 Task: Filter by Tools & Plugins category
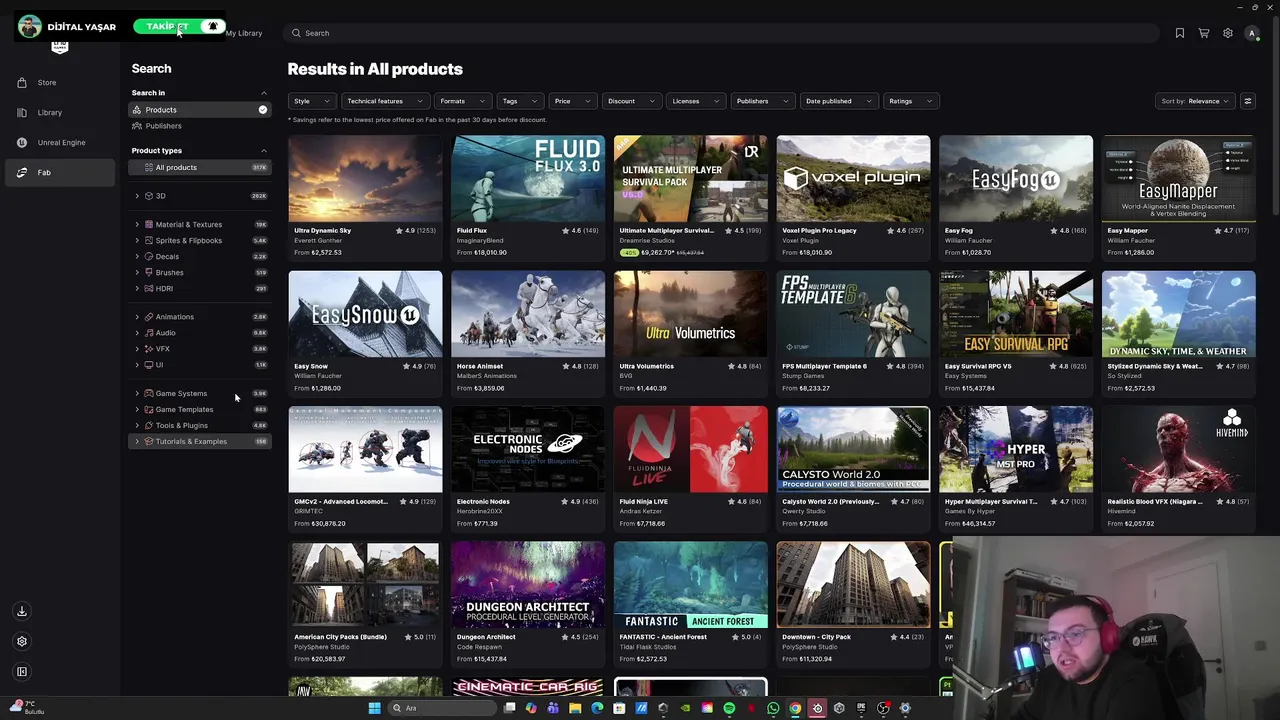[x=181, y=425]
